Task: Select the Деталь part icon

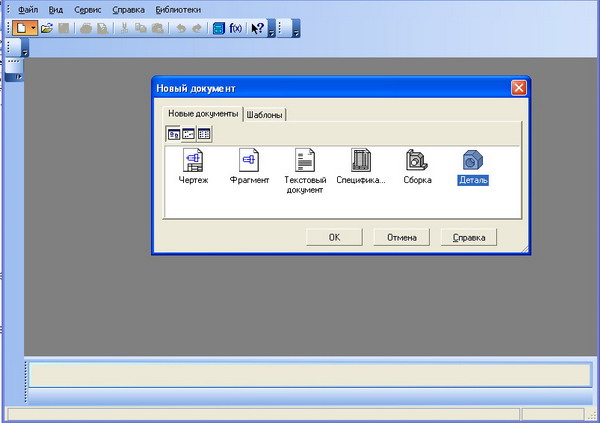Action: point(472,161)
